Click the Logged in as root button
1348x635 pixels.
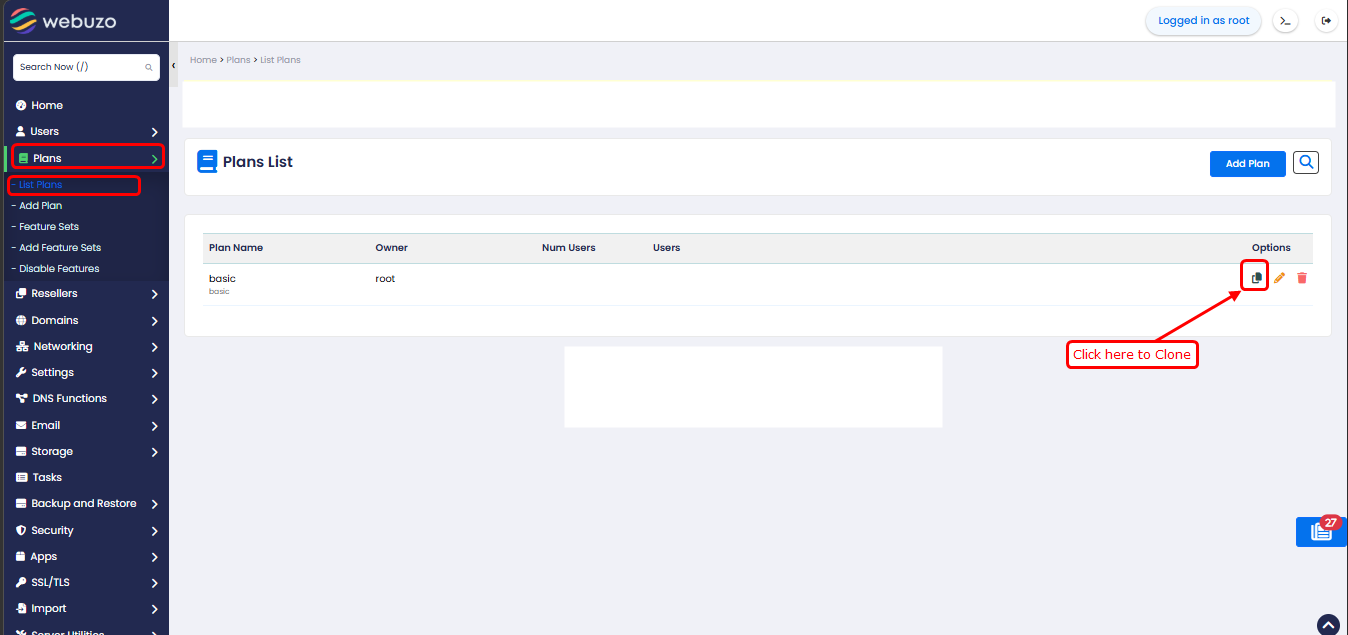coord(1203,21)
